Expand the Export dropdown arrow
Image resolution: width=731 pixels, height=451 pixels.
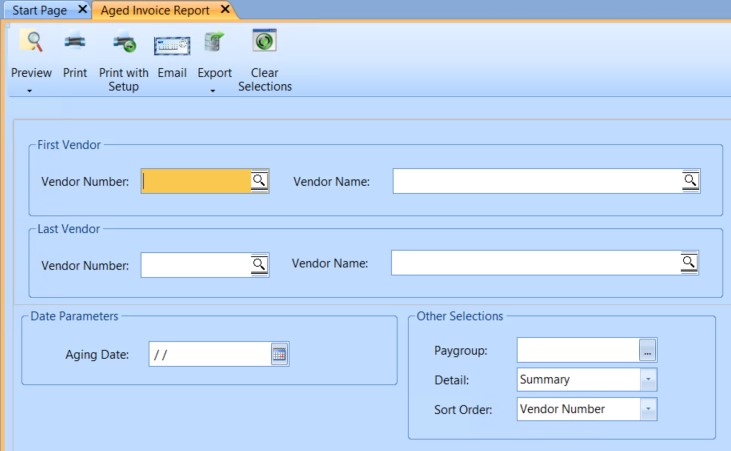tap(214, 90)
